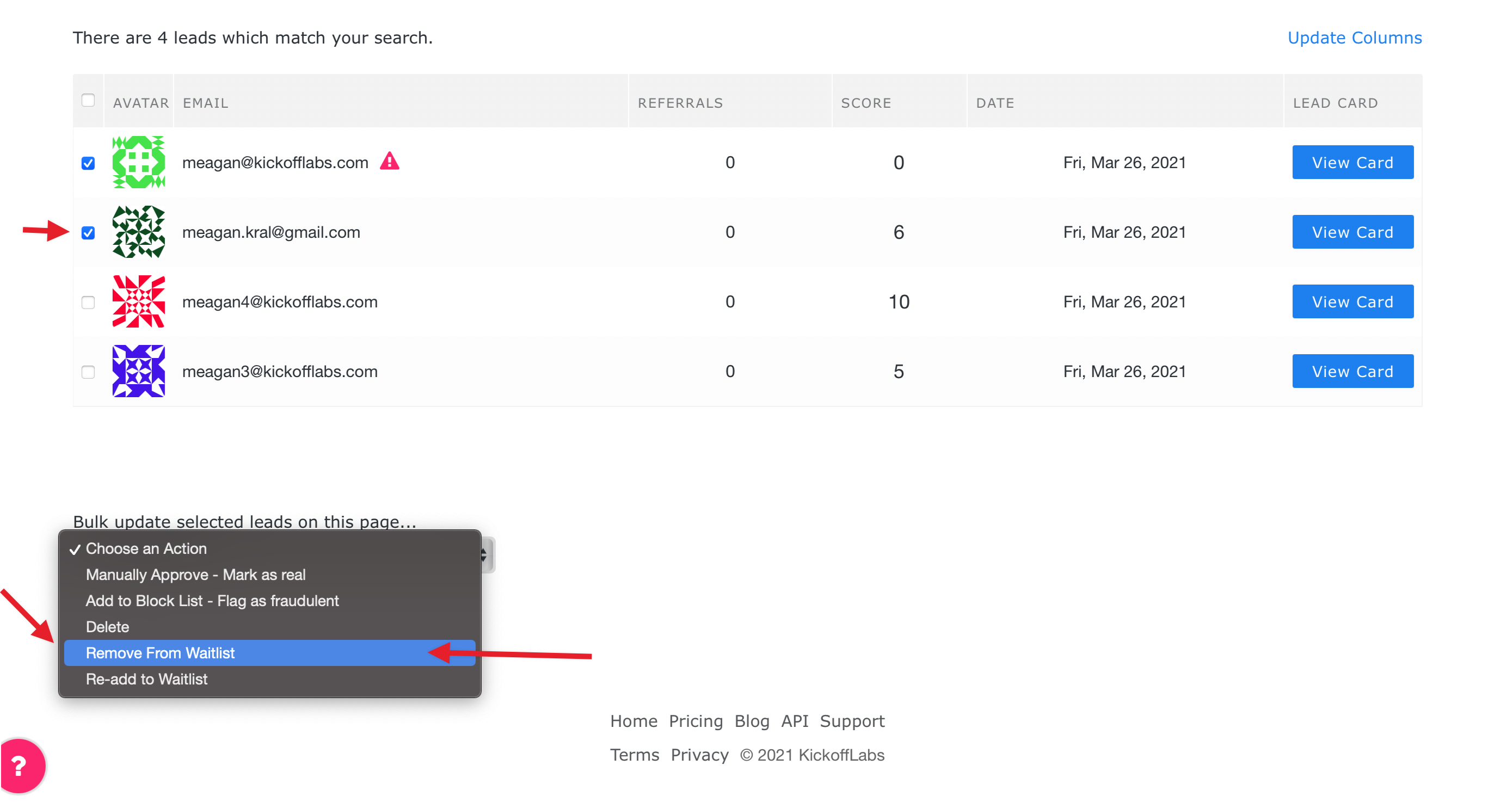The width and height of the screenshot is (1512, 802).
Task: Click email meagan4@kickofflabs.com
Action: pyautogui.click(x=279, y=302)
